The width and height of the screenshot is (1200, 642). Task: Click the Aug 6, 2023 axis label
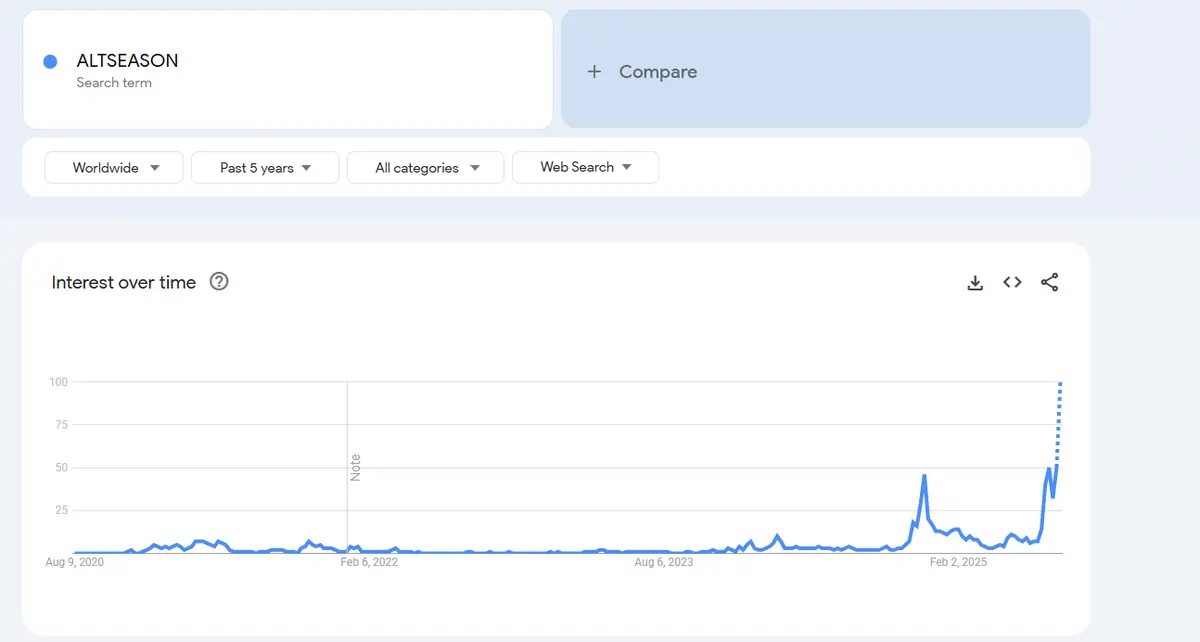coord(664,562)
